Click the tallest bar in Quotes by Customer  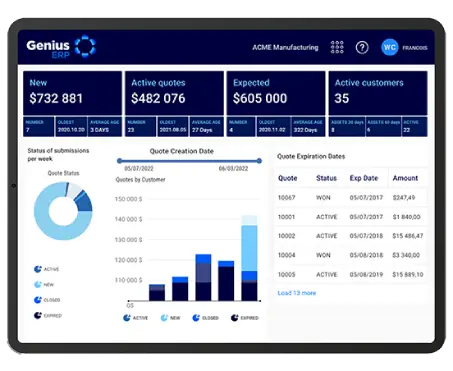[249, 258]
